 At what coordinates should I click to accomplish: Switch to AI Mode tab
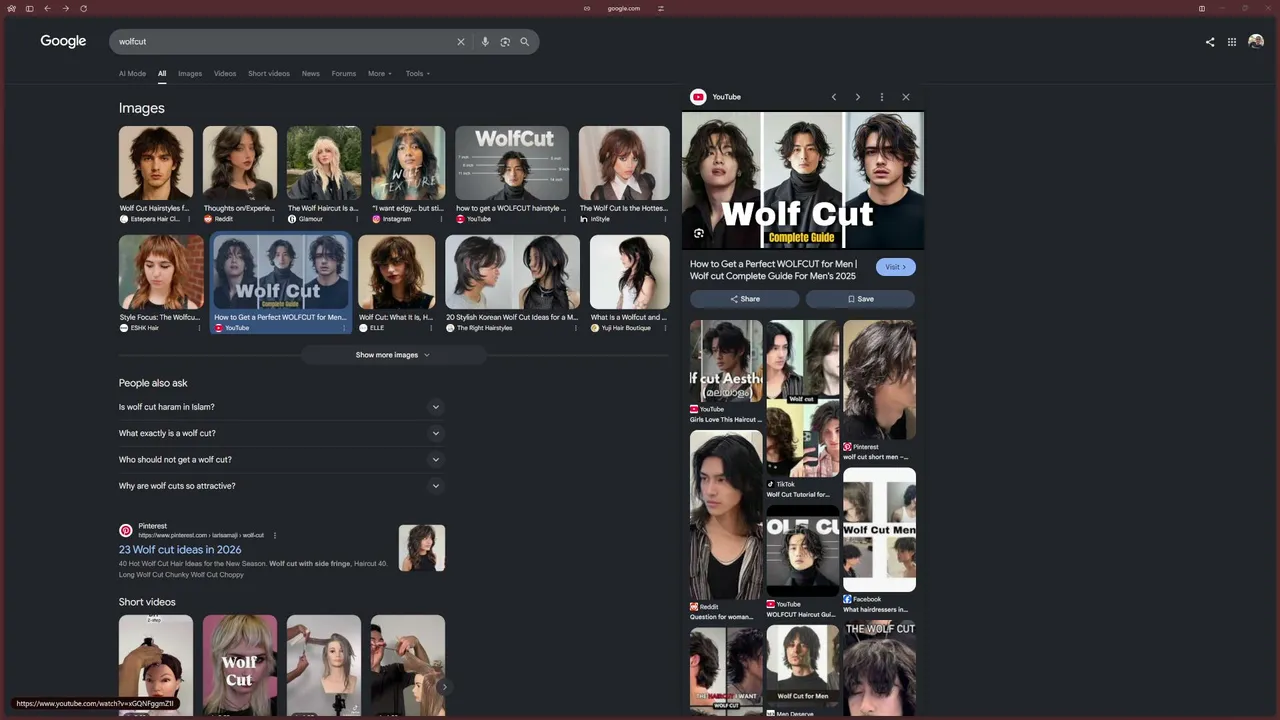[x=132, y=73]
